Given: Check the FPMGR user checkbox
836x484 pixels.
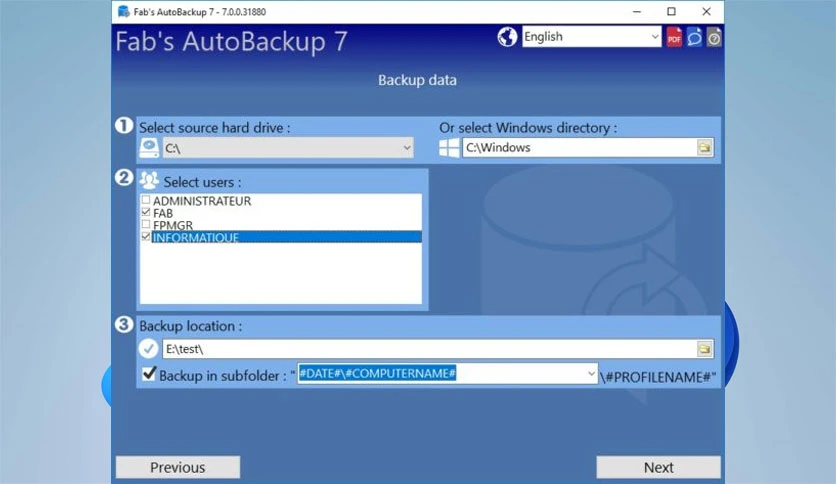Looking at the screenshot, I should (146, 224).
